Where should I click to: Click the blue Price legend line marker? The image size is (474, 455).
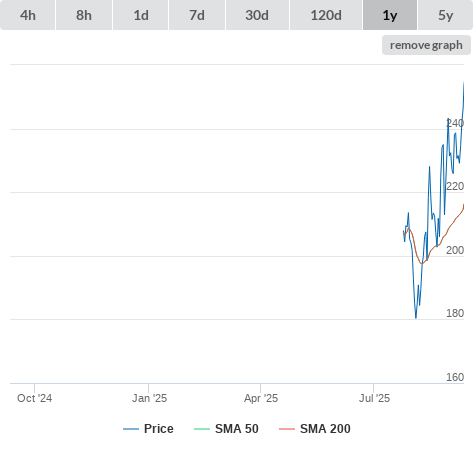pyautogui.click(x=131, y=429)
